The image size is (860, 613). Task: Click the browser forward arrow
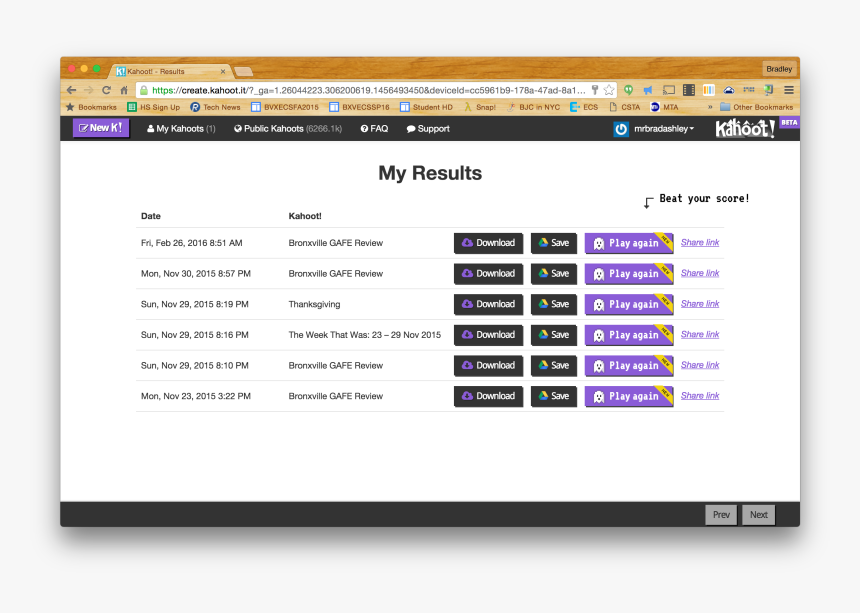pyautogui.click(x=88, y=90)
